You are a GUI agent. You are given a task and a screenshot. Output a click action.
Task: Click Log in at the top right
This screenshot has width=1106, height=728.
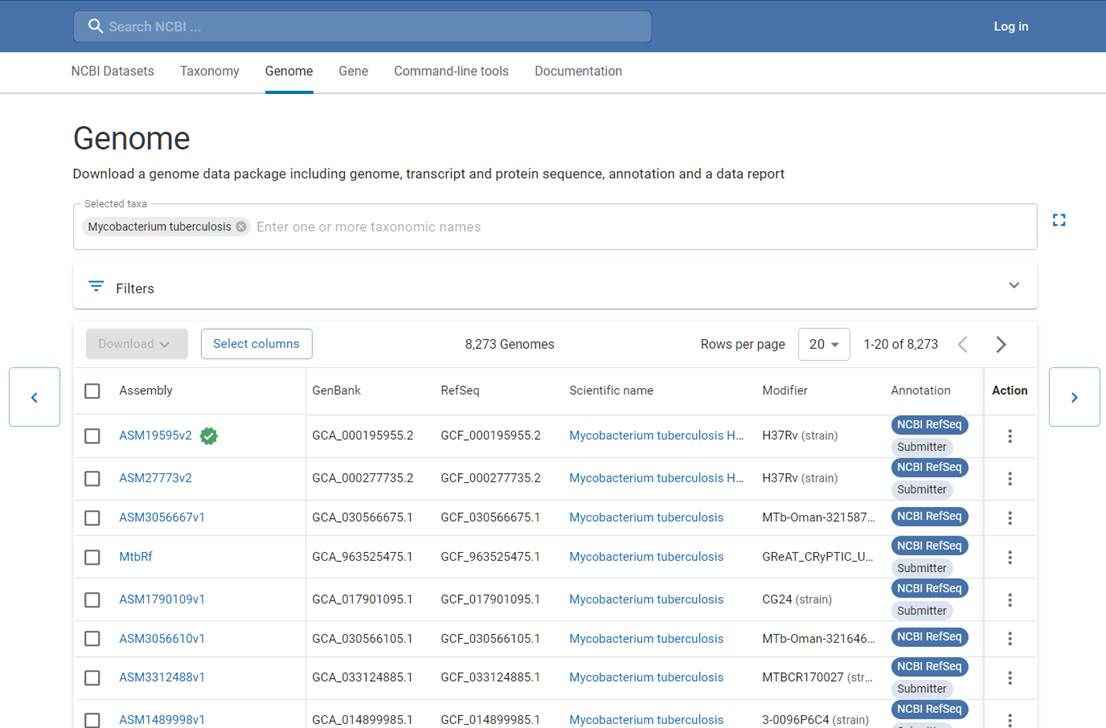click(1010, 26)
